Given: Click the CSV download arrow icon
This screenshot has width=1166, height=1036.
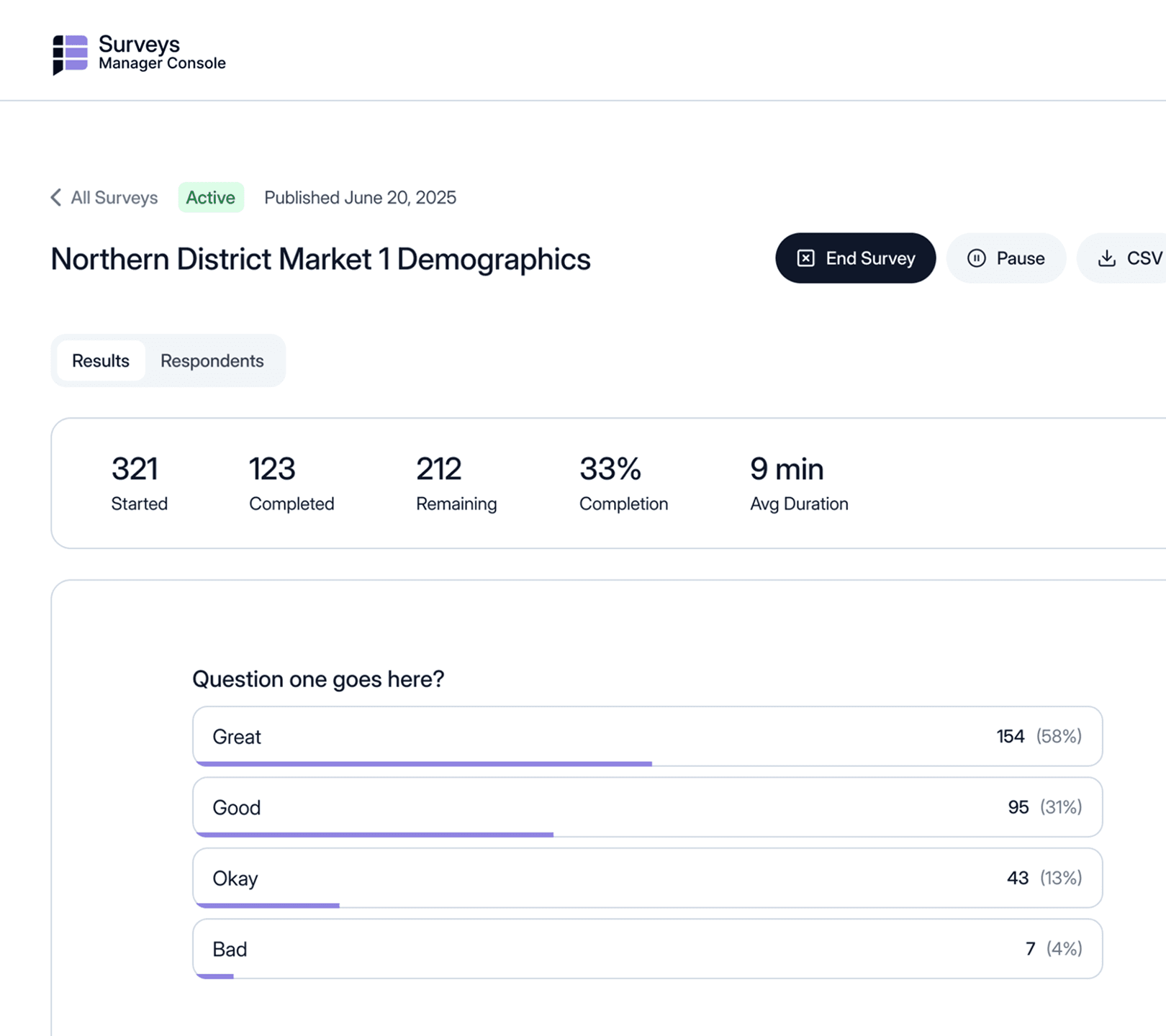Looking at the screenshot, I should pyautogui.click(x=1106, y=258).
